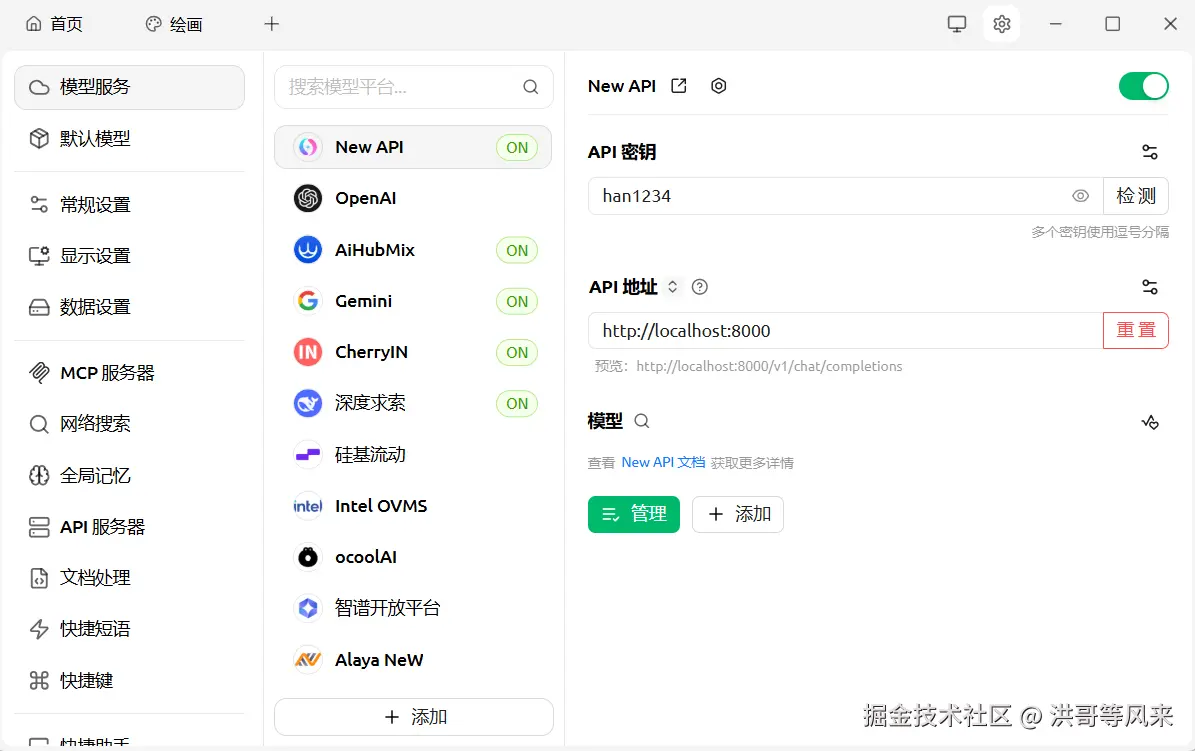This screenshot has height=751, width=1195.
Task: Select Alaya NeW provider logo
Action: [x=308, y=659]
